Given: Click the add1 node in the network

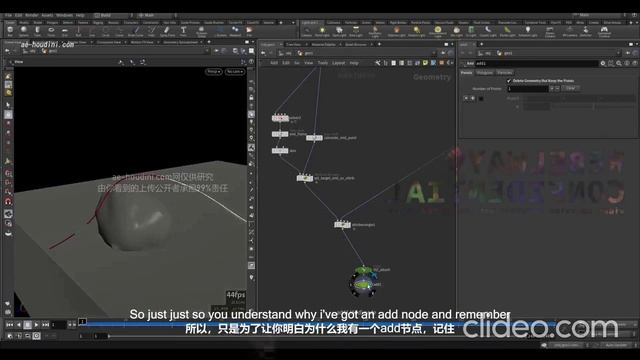Looking at the screenshot, I should [x=362, y=284].
